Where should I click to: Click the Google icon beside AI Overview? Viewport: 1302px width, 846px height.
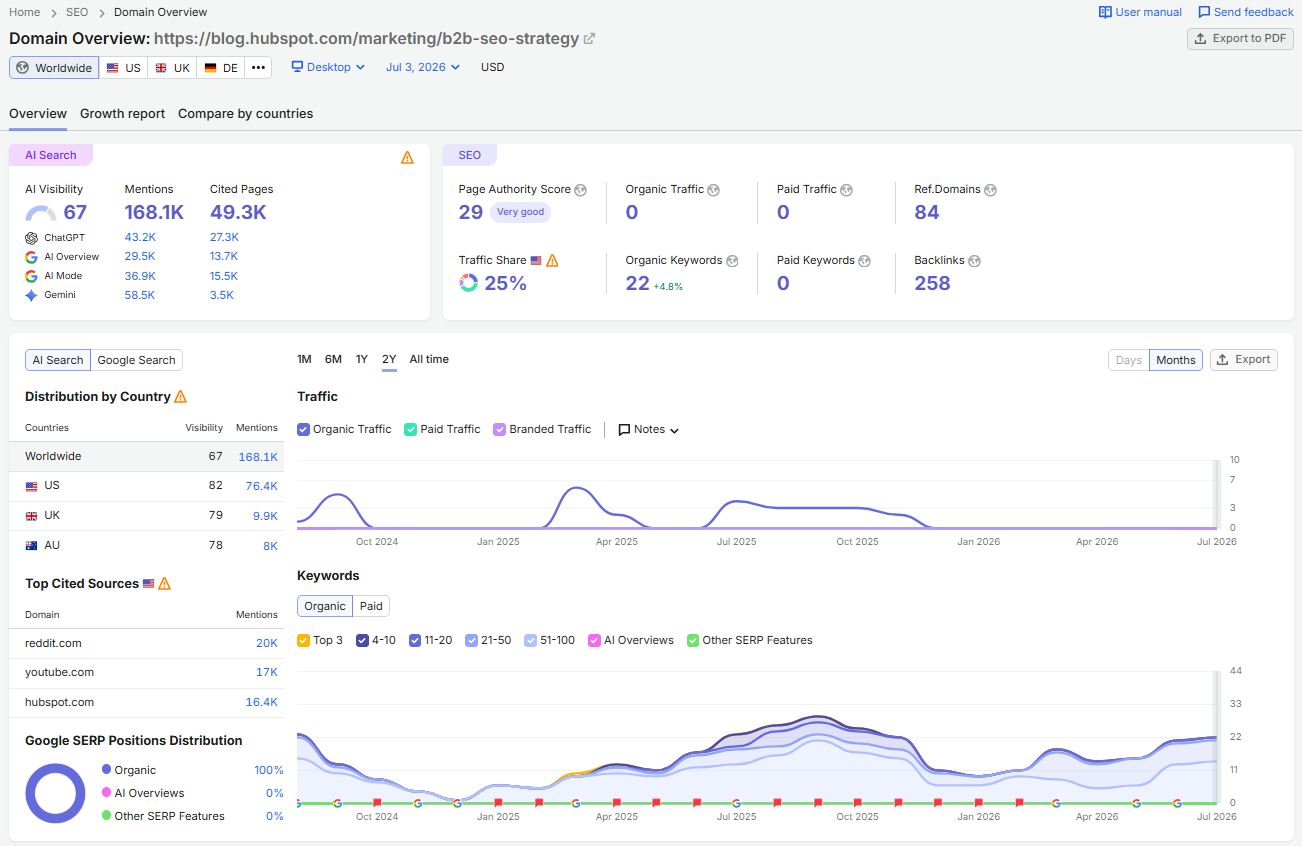pos(32,257)
